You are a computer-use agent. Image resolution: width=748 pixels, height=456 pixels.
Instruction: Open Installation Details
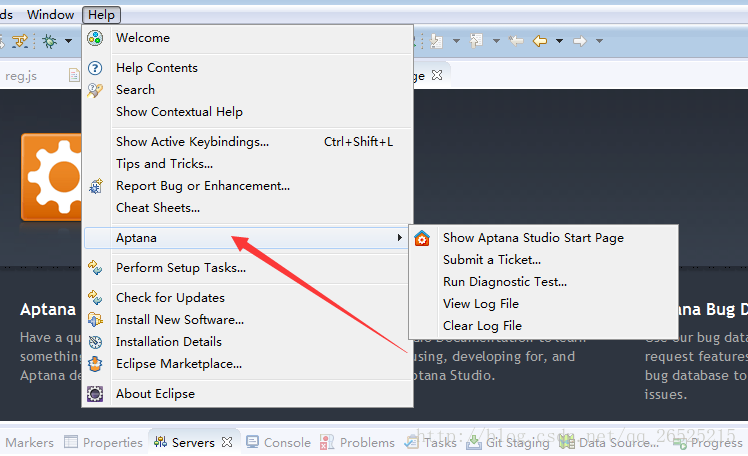[x=247, y=342]
